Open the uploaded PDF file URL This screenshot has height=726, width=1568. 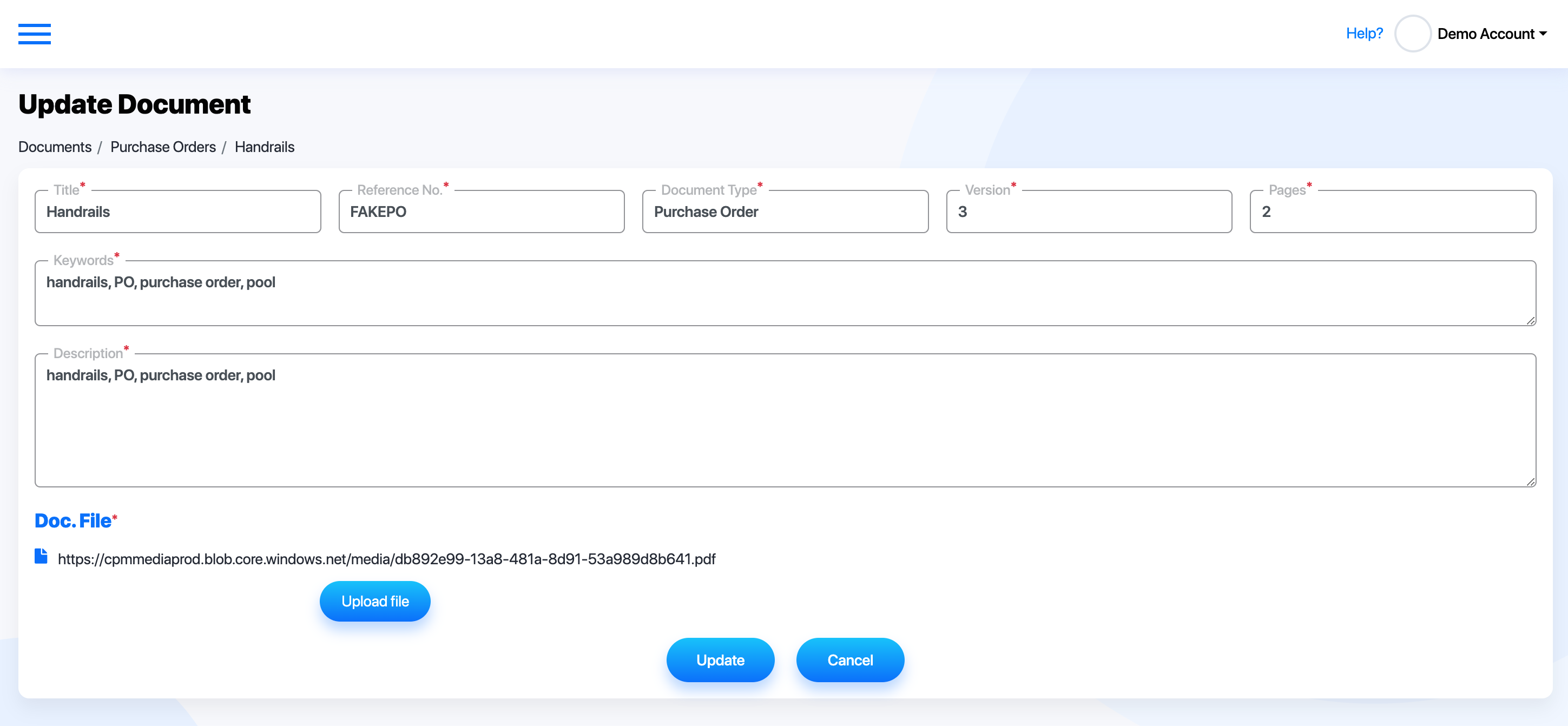pos(386,559)
